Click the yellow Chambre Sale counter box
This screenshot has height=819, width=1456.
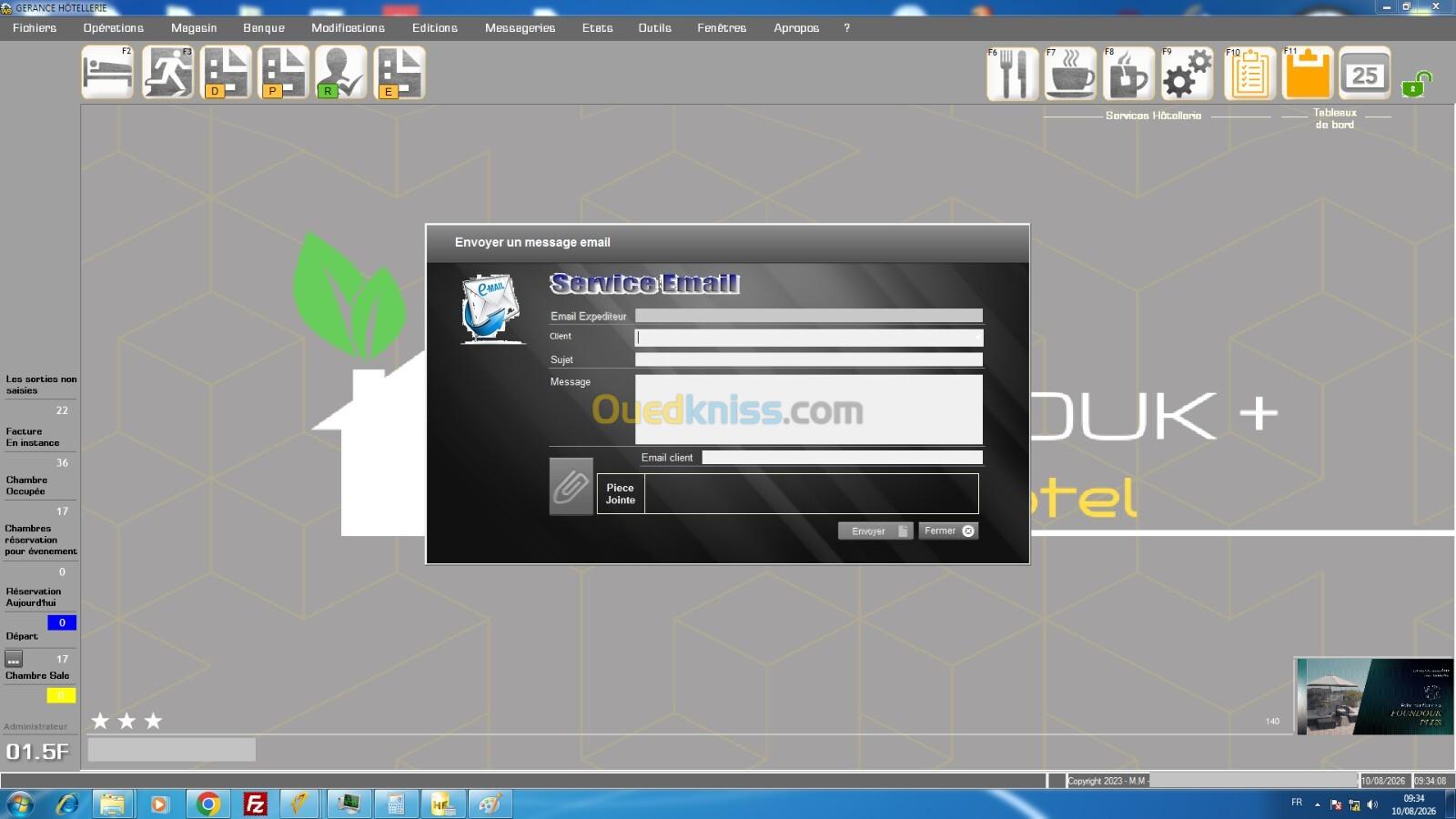[x=62, y=695]
